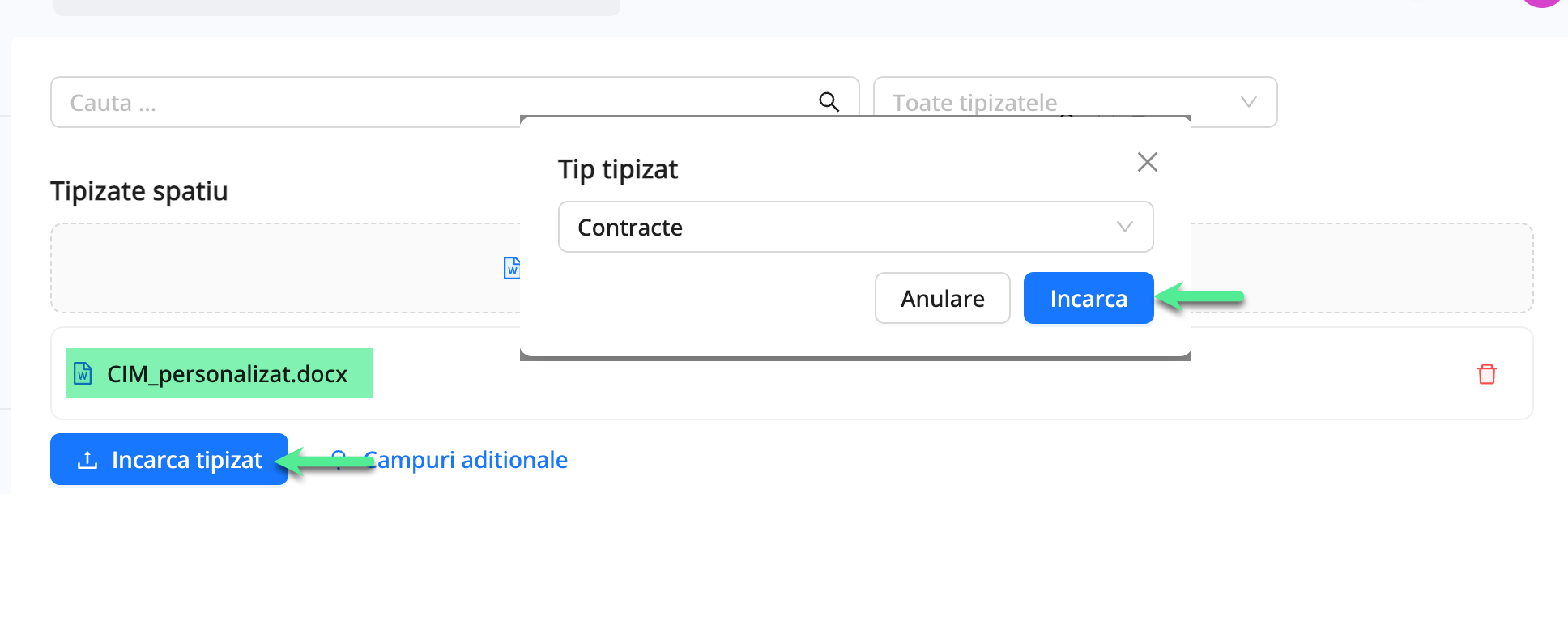
Task: Click the Word document icon in the drop zone
Action: [512, 268]
